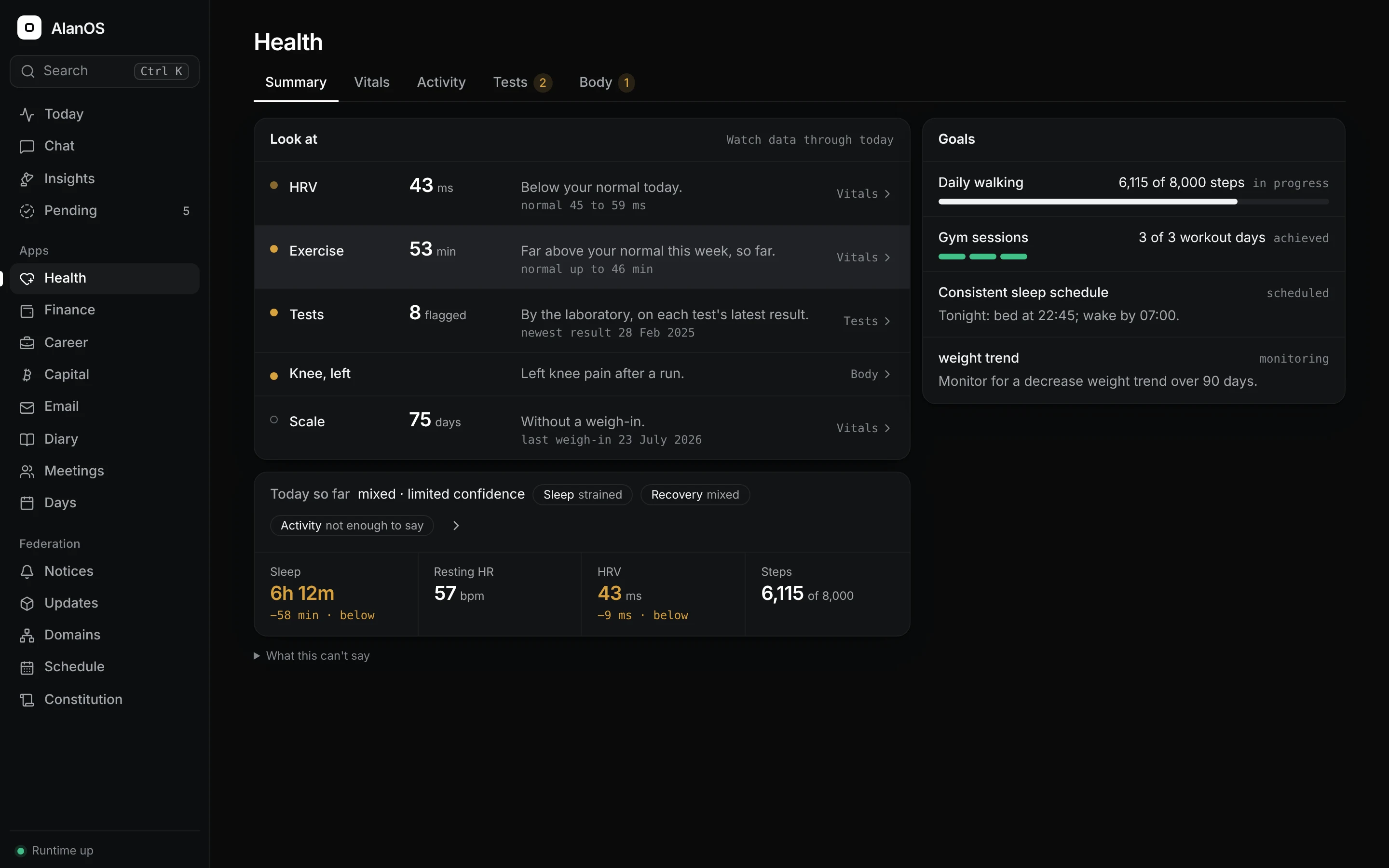
Task: Click the Resting HR 57 bpm stat
Action: point(499,594)
